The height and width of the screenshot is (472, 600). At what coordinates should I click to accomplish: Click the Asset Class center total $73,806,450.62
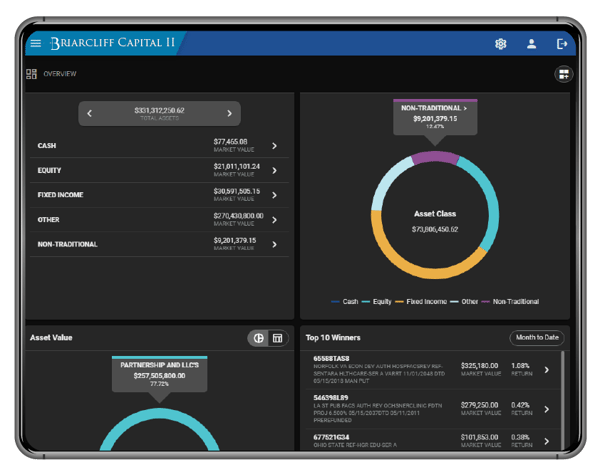435,229
